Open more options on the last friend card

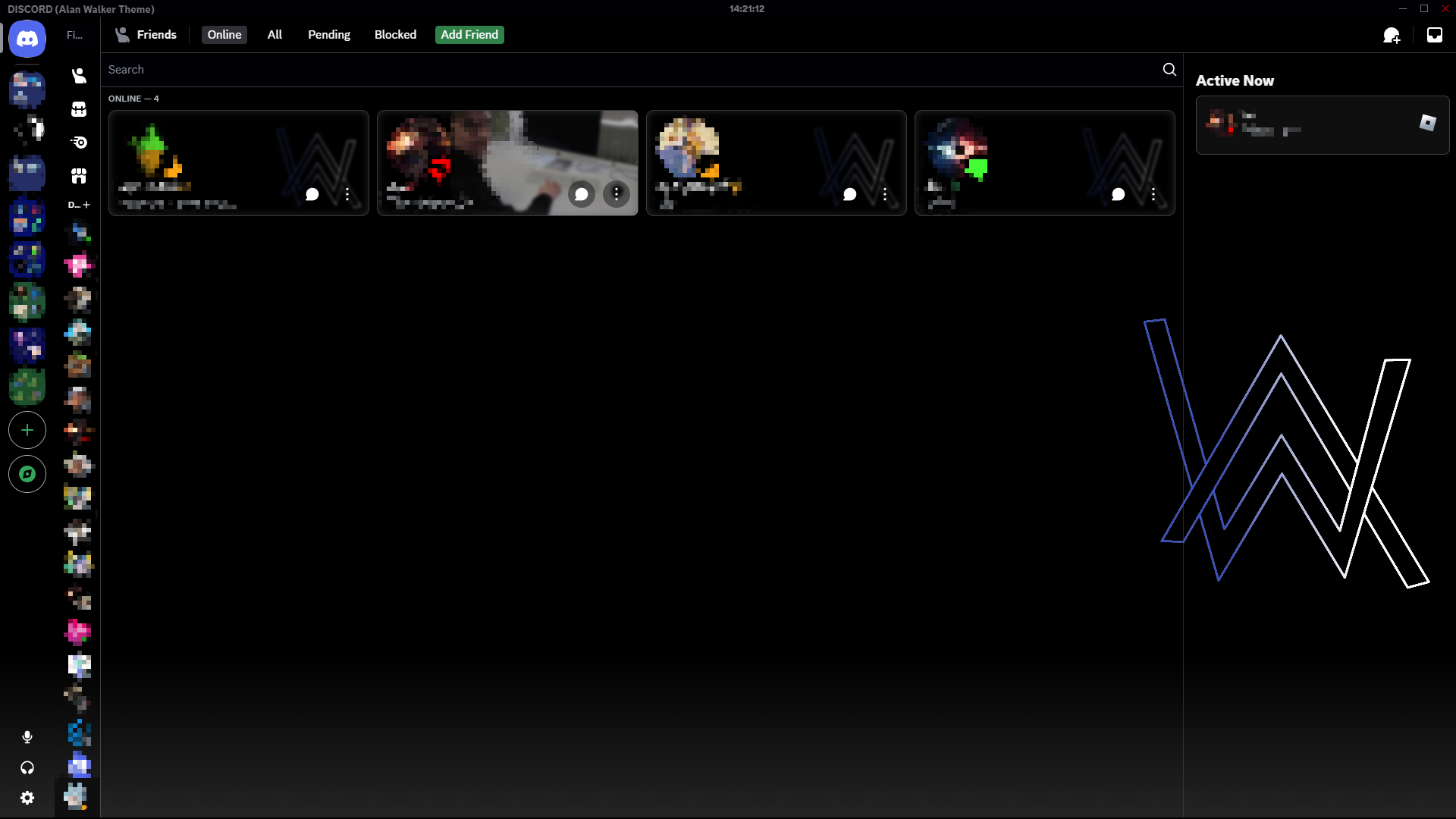1153,194
